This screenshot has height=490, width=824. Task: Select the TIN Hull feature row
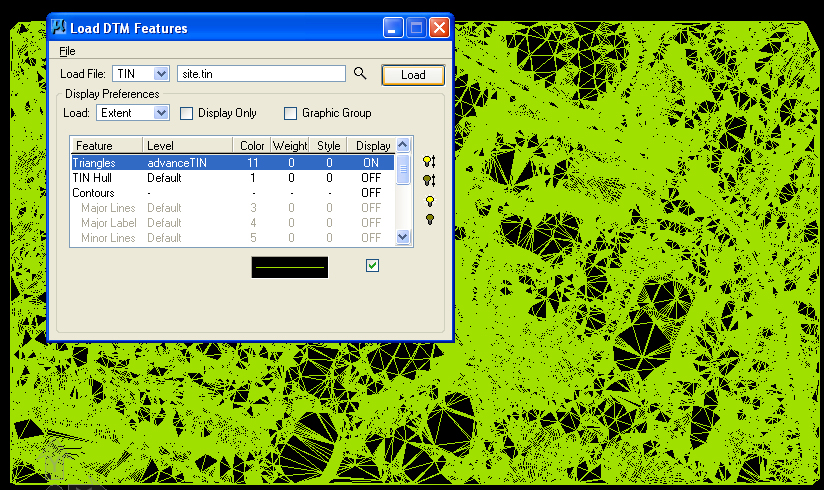click(233, 178)
